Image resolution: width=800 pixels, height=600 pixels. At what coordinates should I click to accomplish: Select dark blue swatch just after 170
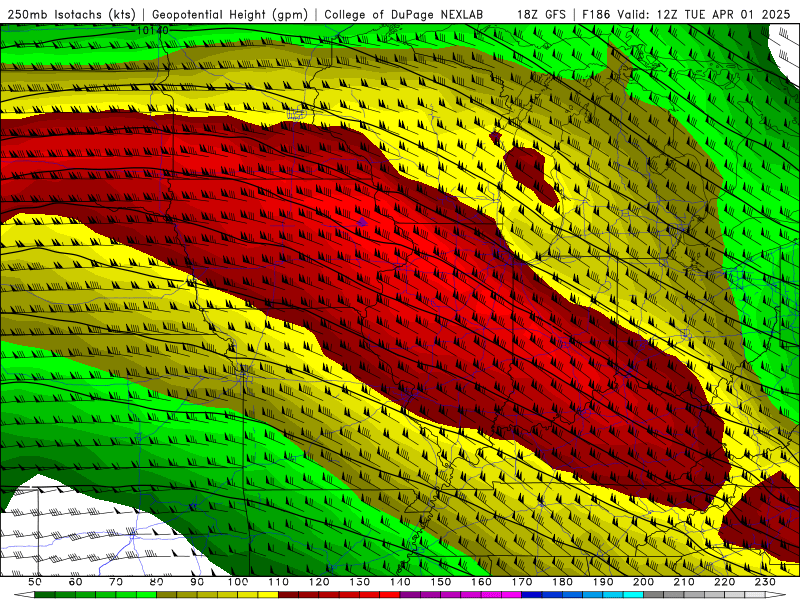[532, 595]
